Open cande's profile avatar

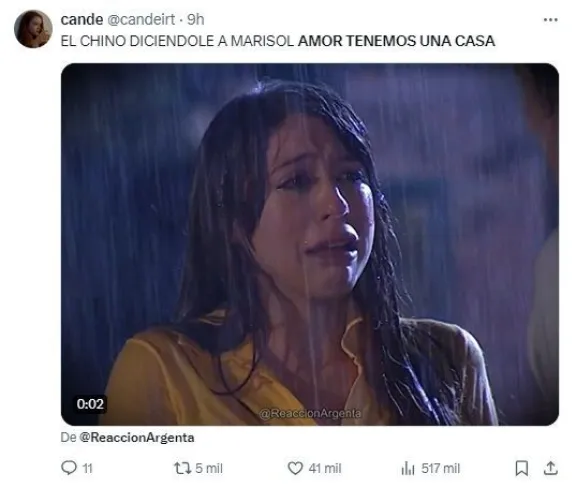[x=33, y=29]
